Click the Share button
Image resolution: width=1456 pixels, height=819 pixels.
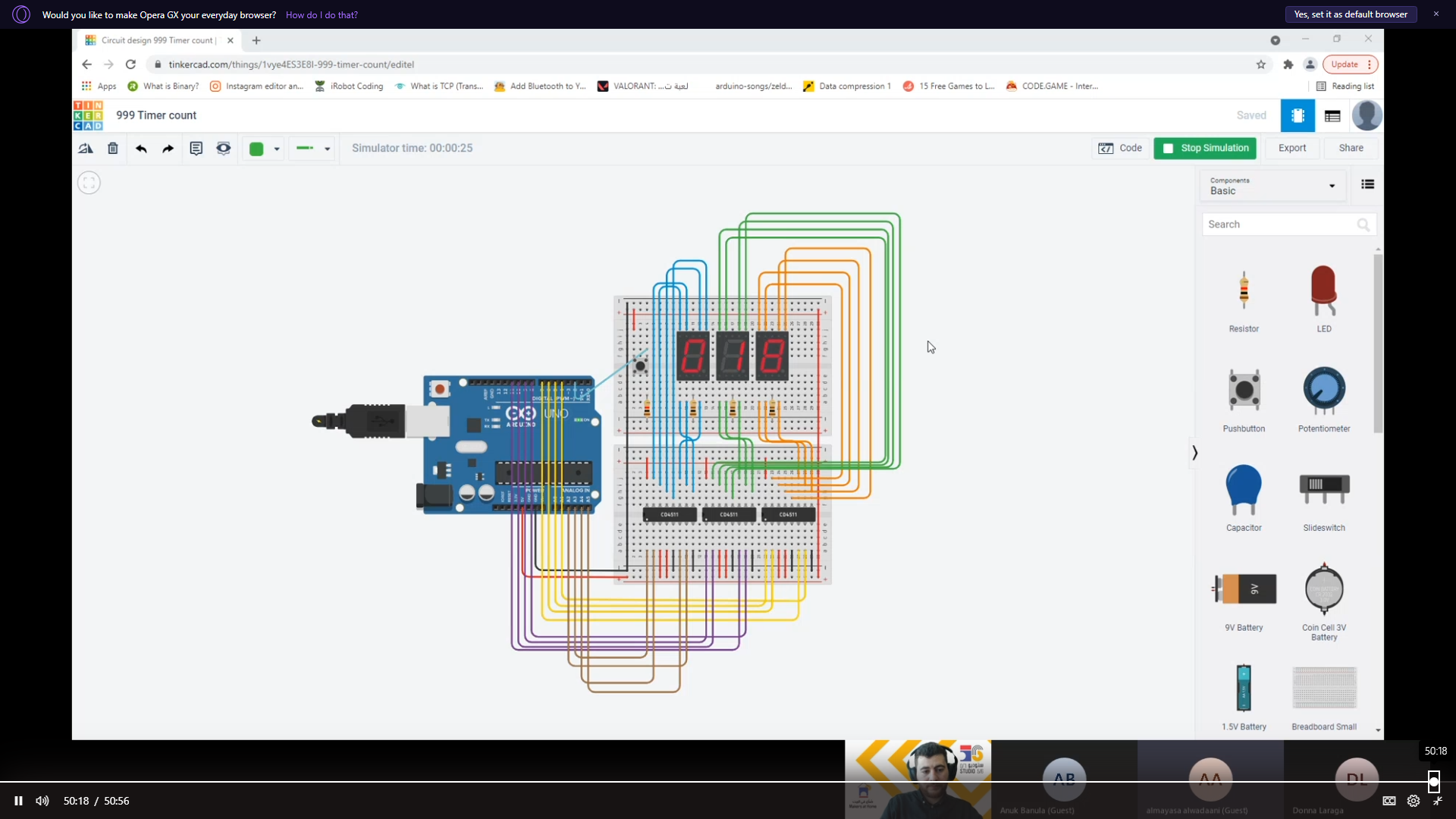(x=1351, y=148)
